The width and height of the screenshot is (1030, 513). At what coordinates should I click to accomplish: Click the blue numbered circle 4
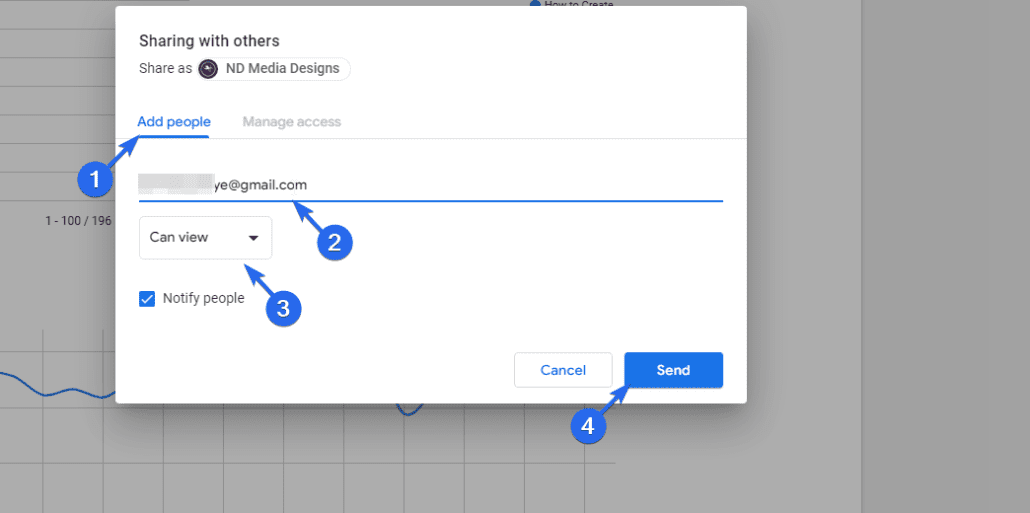[x=588, y=426]
